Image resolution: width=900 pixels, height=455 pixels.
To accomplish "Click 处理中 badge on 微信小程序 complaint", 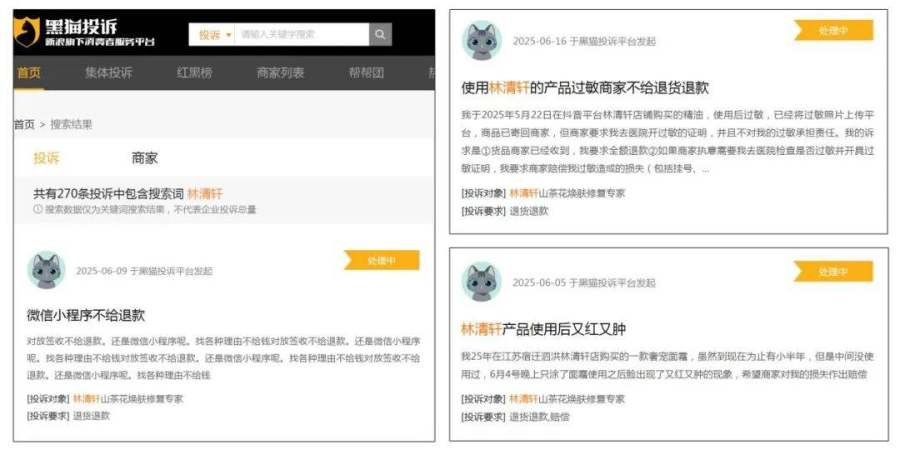I will (x=381, y=260).
